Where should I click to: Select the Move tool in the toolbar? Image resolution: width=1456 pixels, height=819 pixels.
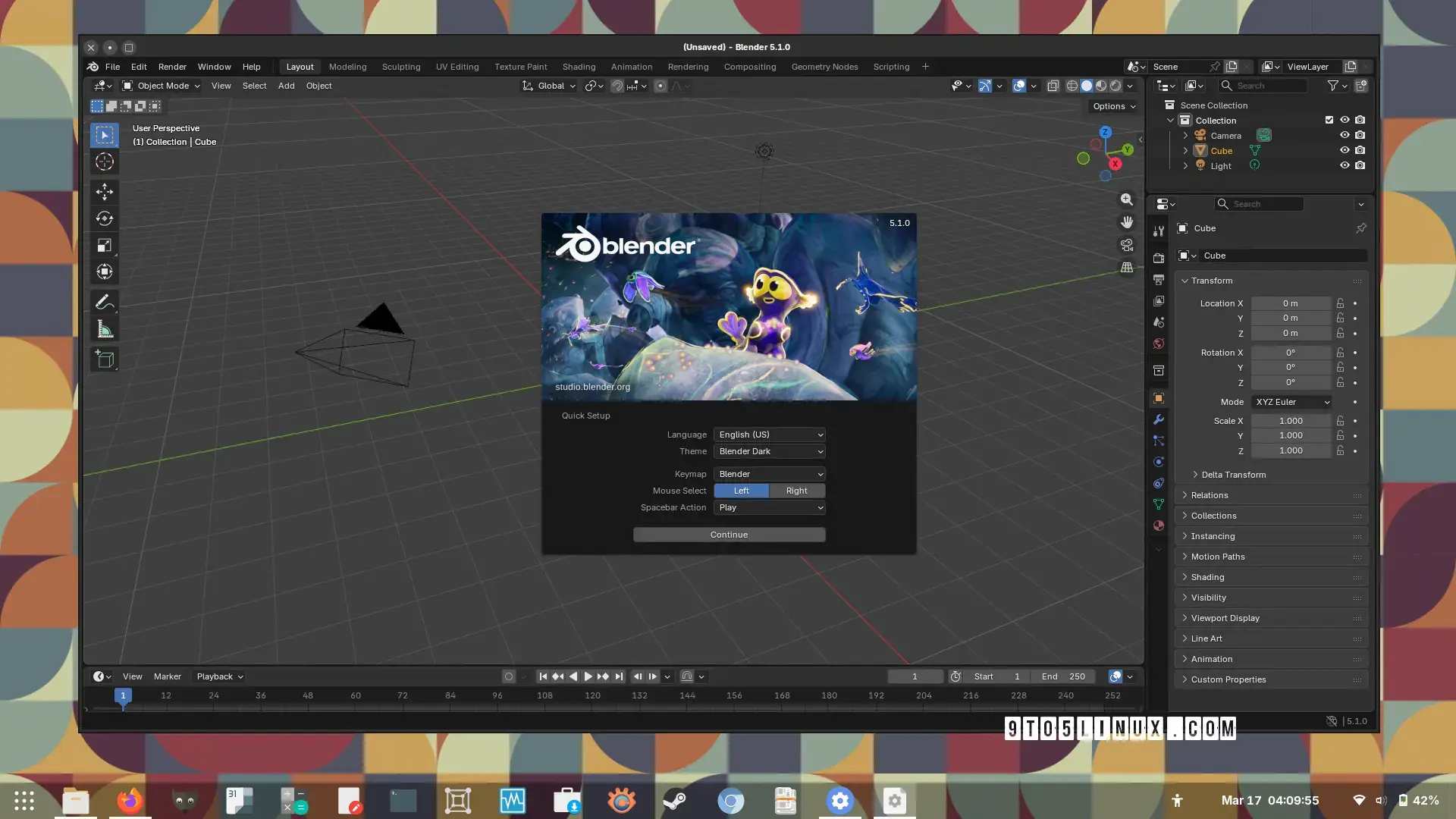105,191
